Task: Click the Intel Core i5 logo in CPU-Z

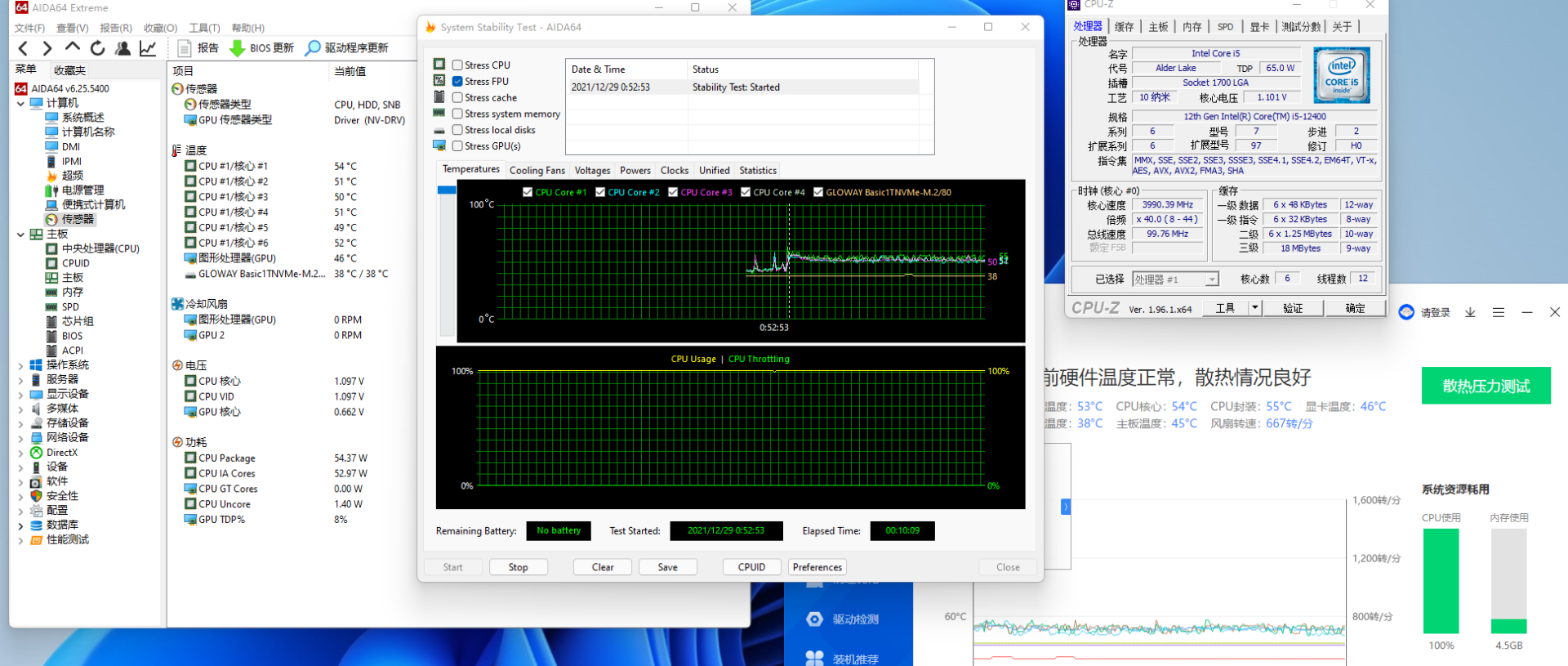Action: 1342,75
